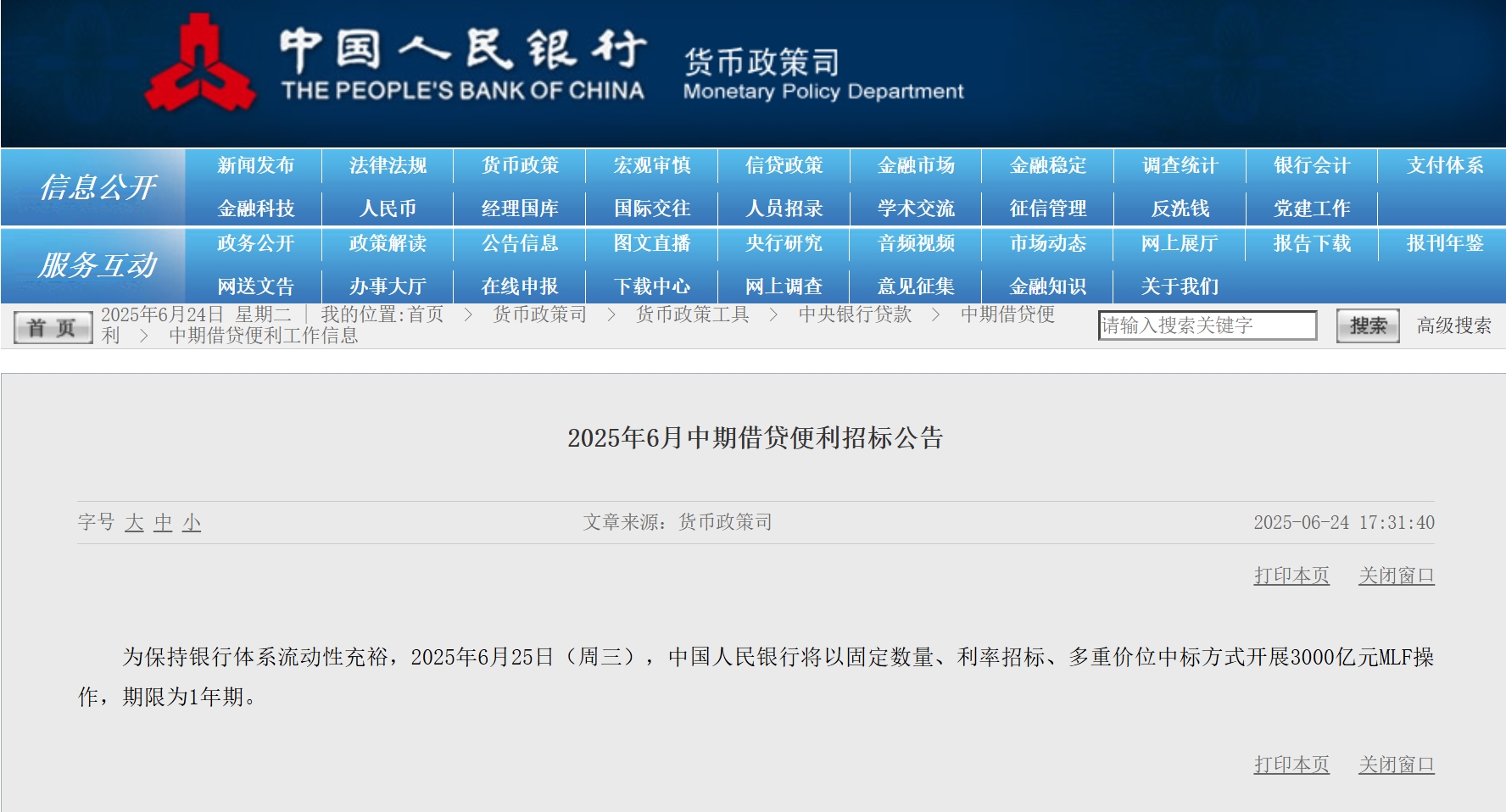The image size is (1506, 812).
Task: Open the 在线申报 section
Action: pos(520,286)
